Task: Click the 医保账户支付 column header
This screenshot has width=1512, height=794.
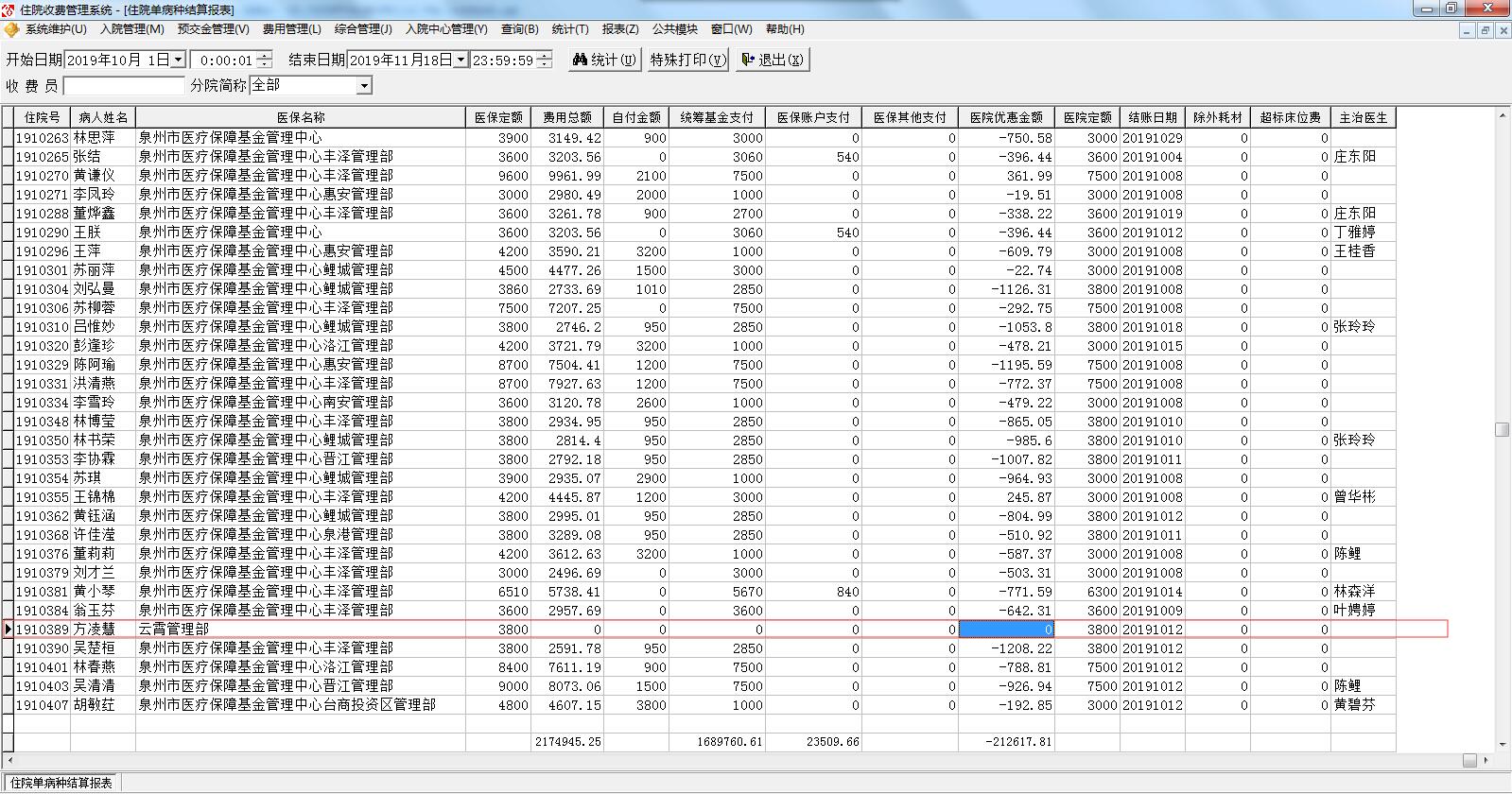Action: pyautogui.click(x=813, y=118)
